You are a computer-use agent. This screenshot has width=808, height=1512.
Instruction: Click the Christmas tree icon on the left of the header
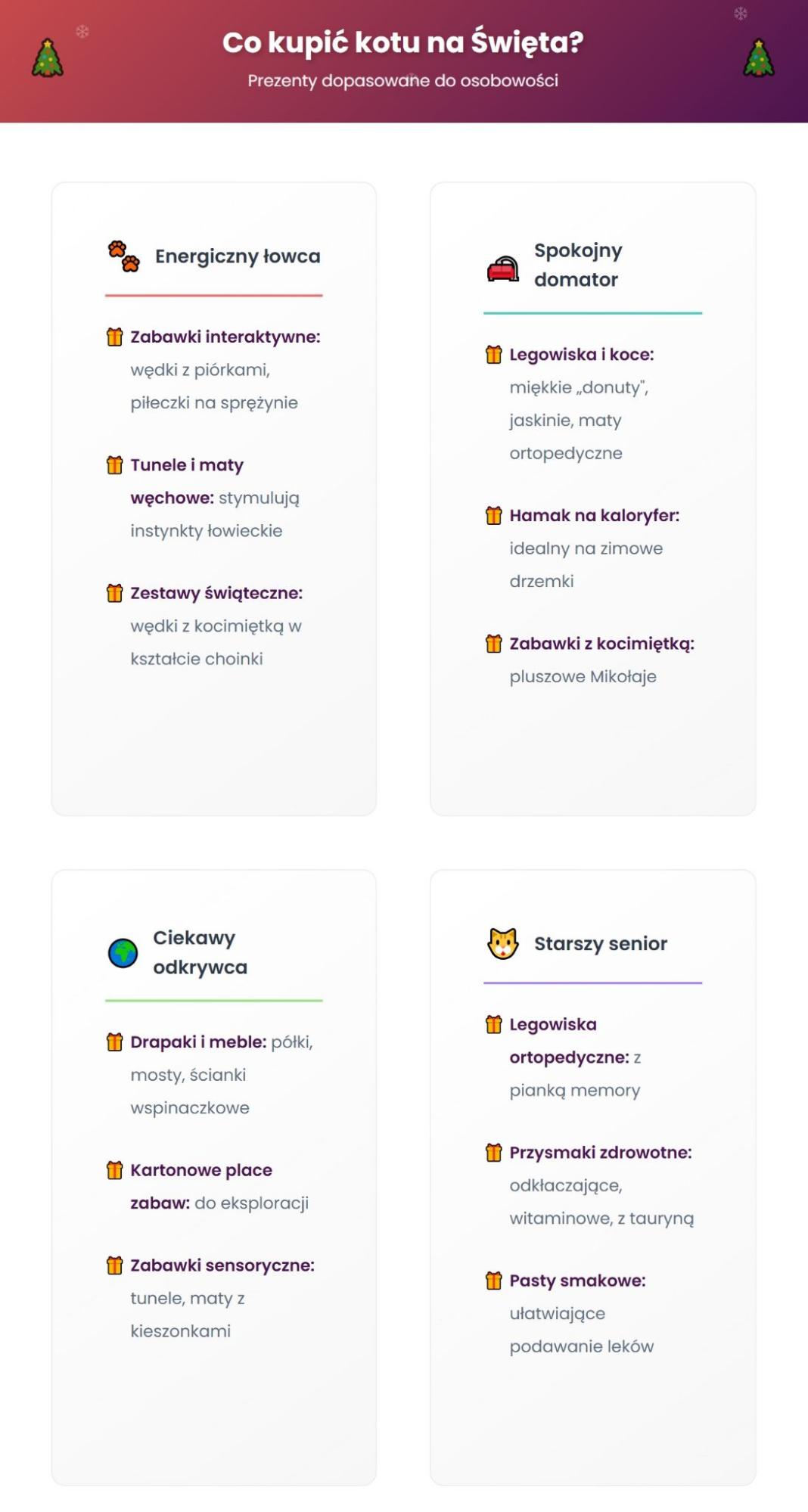click(x=48, y=58)
